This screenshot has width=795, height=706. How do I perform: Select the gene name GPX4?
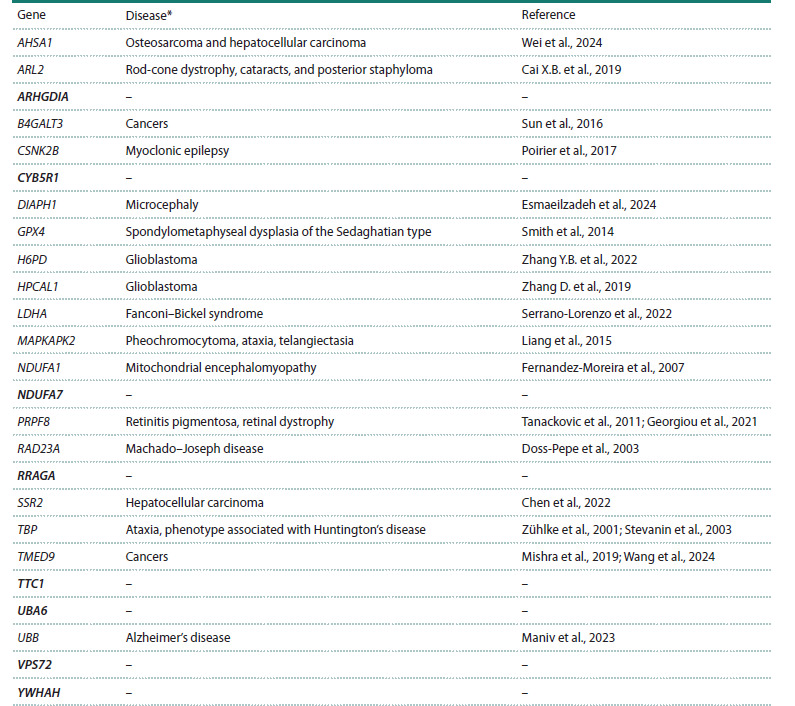click(31, 232)
